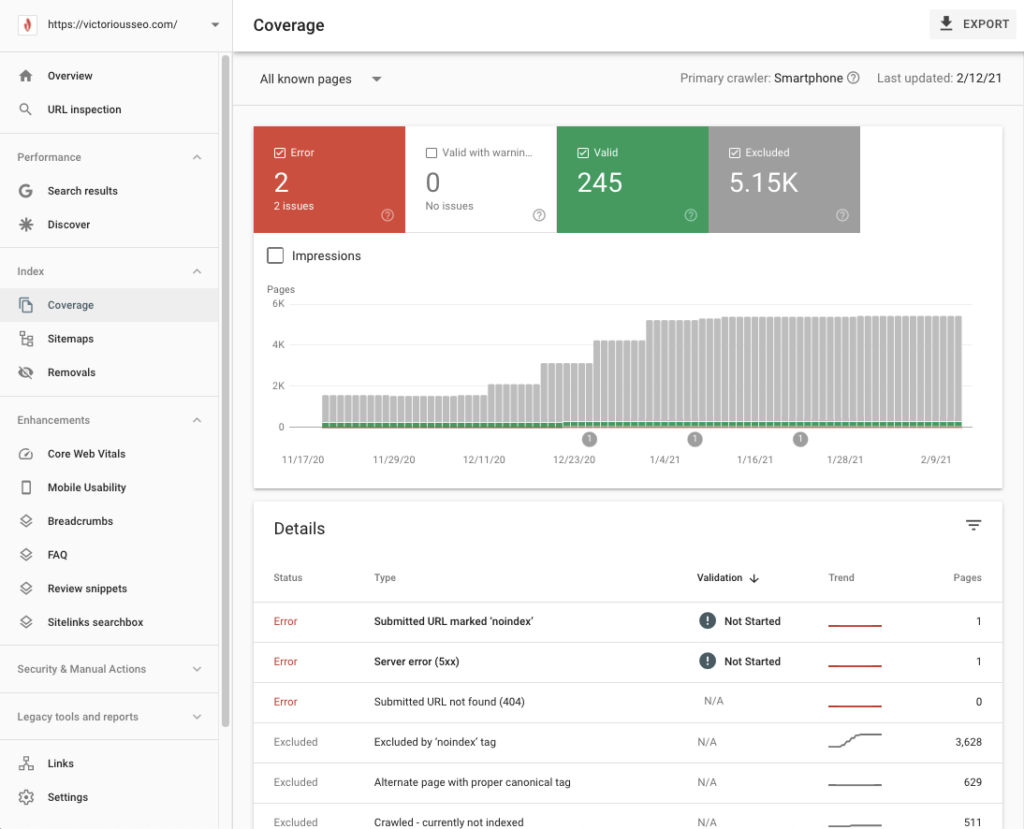Open the Server error (5xx) row
Screen dimensions: 1024x829
point(416,662)
